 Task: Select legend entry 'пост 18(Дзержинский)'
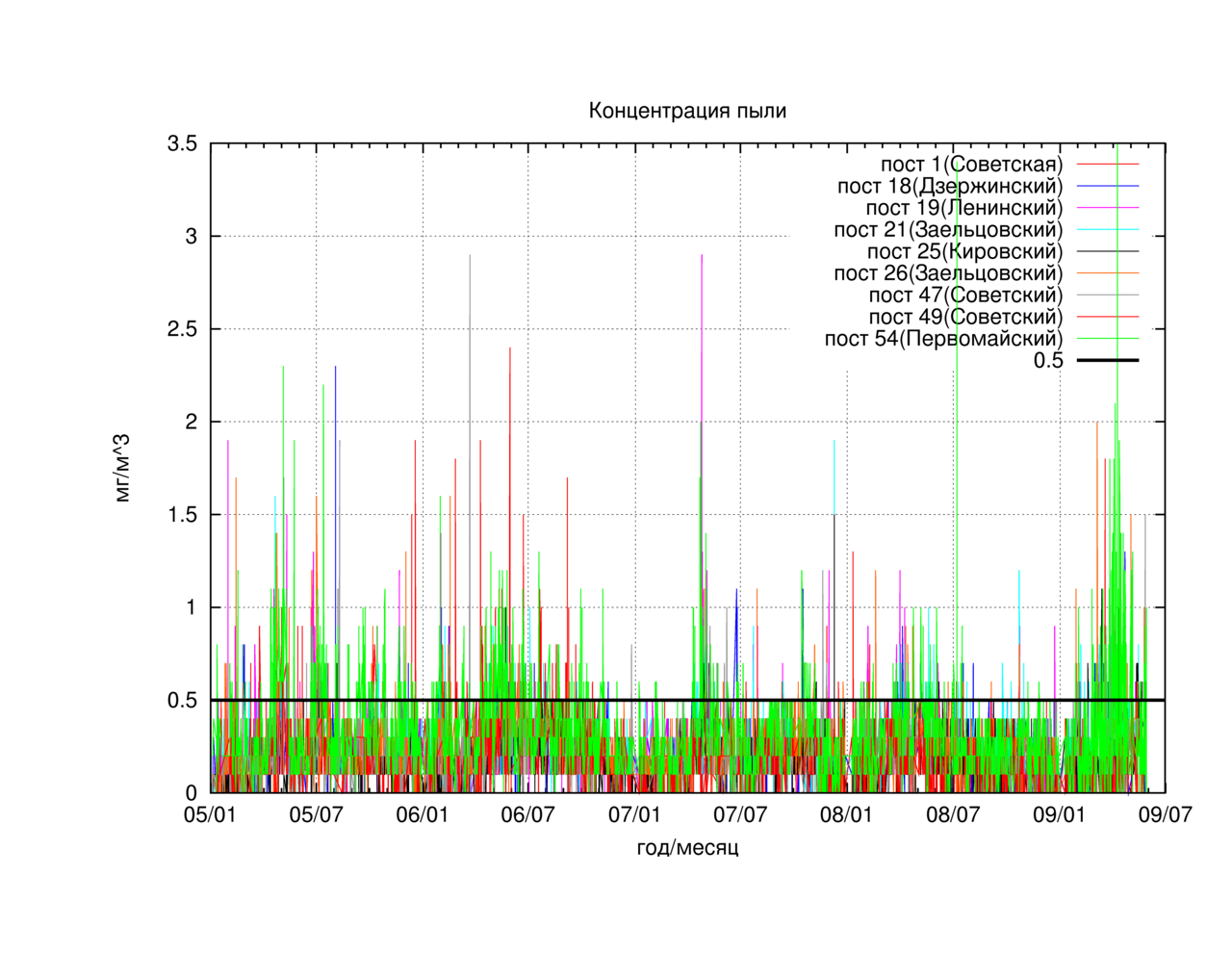(x=988, y=186)
